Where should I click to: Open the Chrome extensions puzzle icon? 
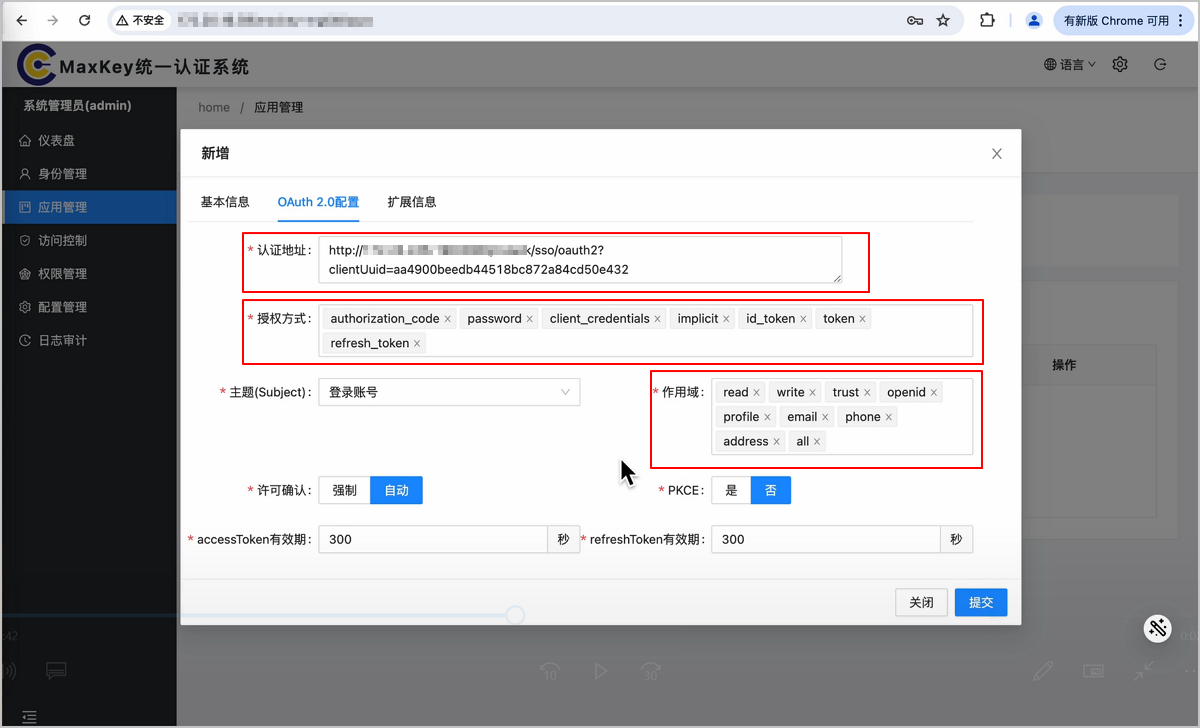tap(987, 20)
